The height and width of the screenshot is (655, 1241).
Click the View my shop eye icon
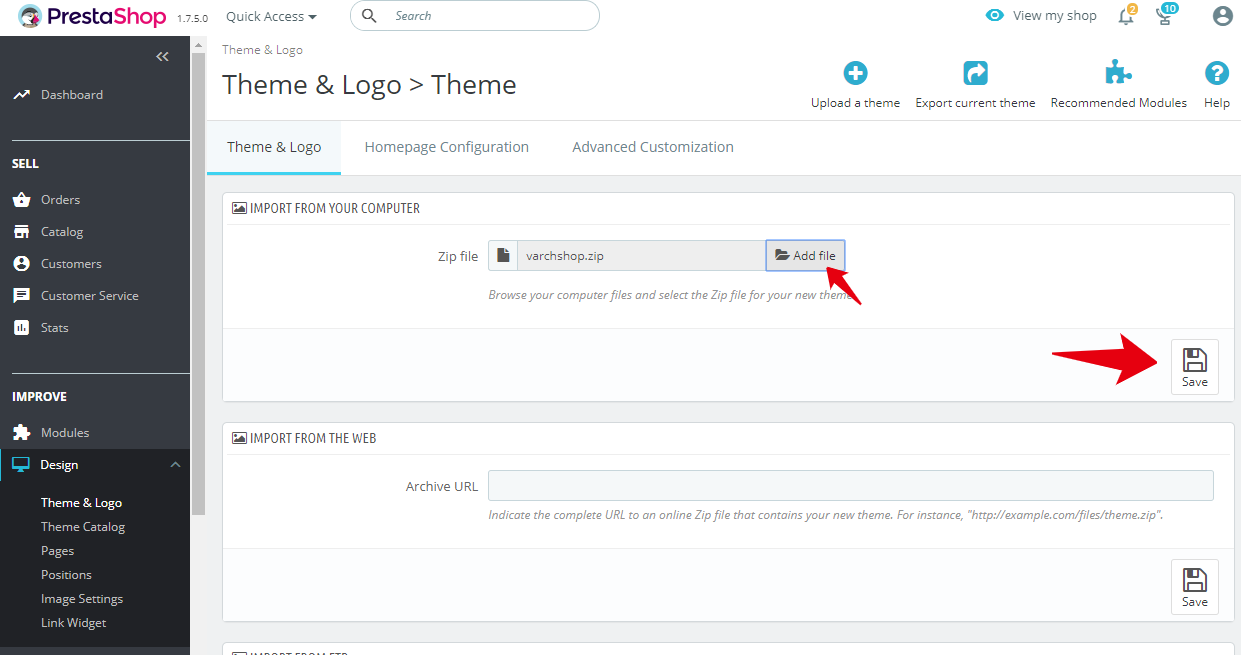tap(994, 16)
